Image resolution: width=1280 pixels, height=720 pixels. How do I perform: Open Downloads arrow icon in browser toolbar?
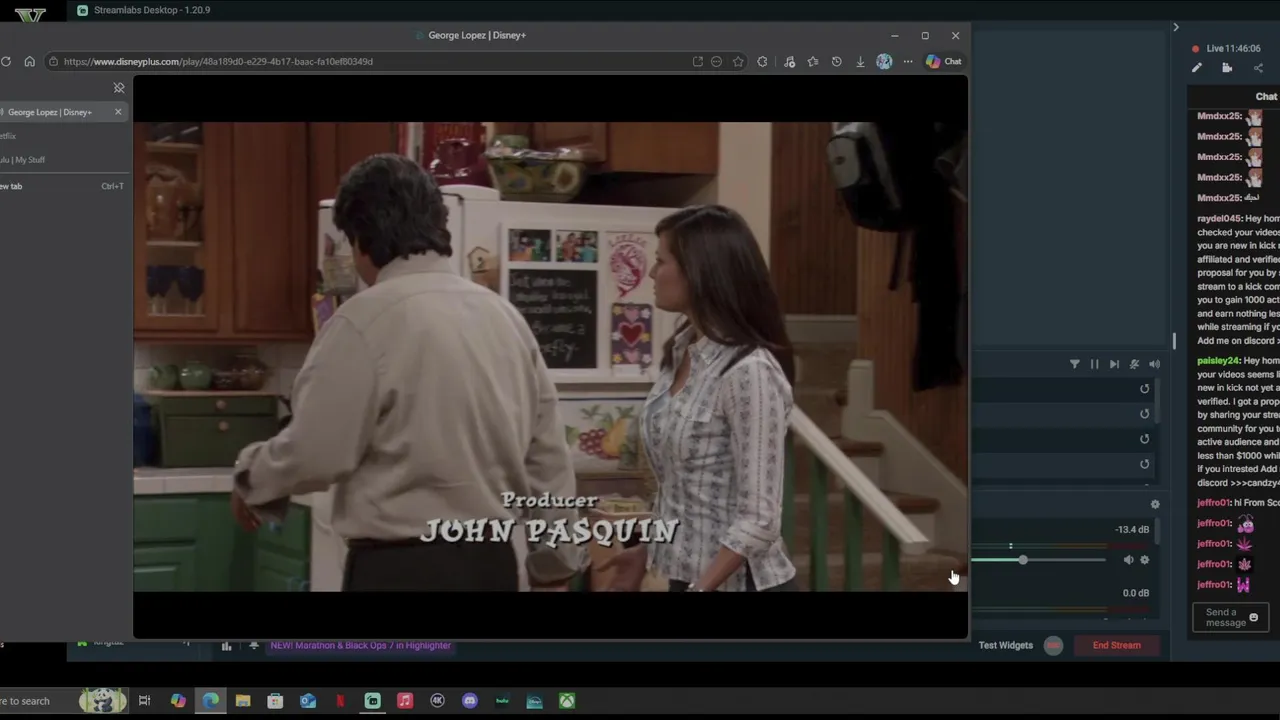pyautogui.click(x=860, y=62)
